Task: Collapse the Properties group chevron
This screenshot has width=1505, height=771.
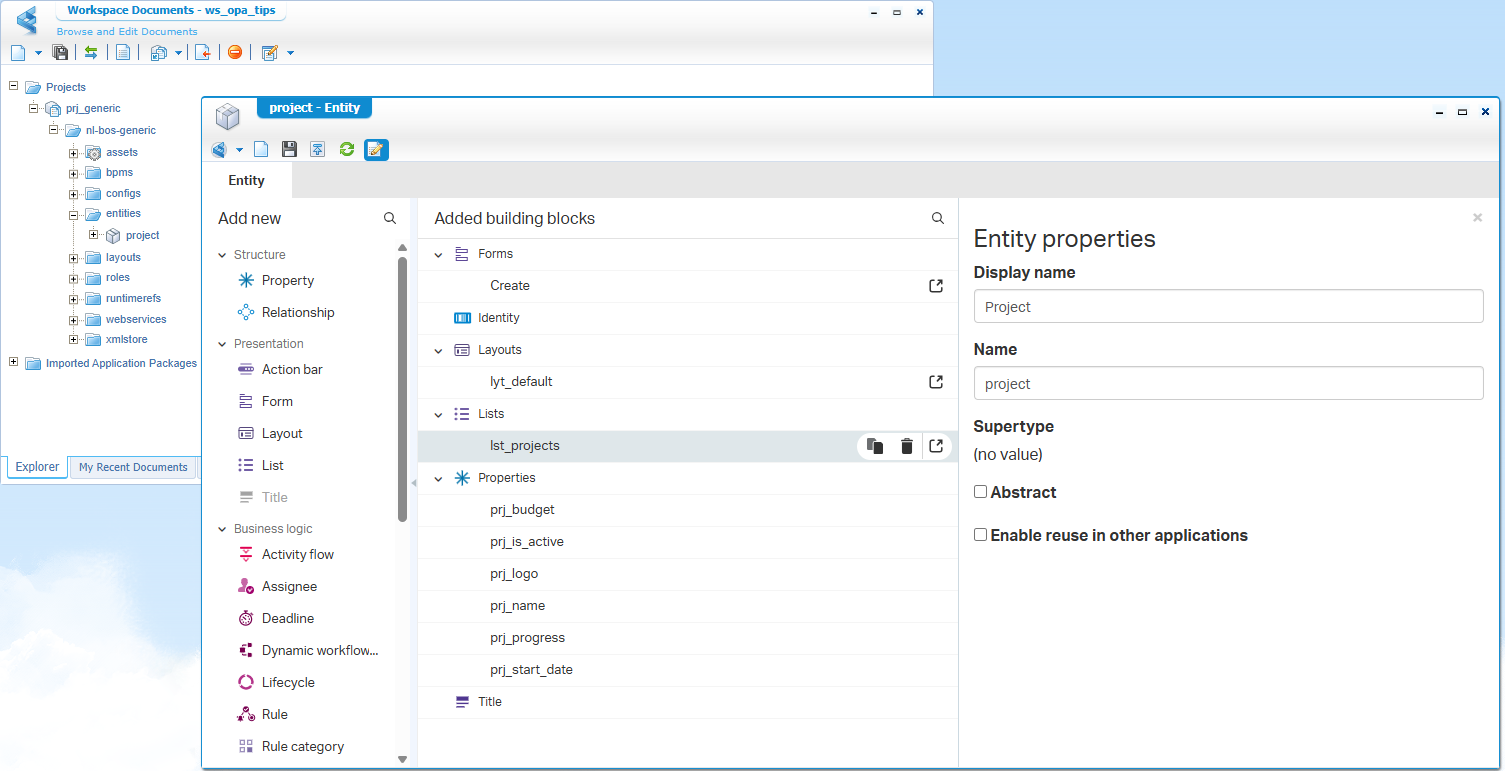Action: tap(438, 479)
